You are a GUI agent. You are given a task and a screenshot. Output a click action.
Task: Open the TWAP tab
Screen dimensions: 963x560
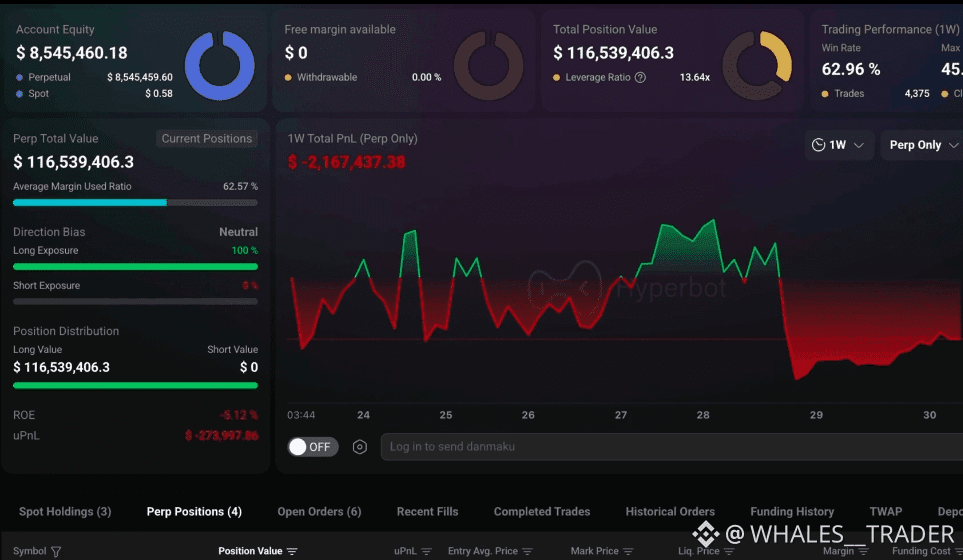point(886,511)
